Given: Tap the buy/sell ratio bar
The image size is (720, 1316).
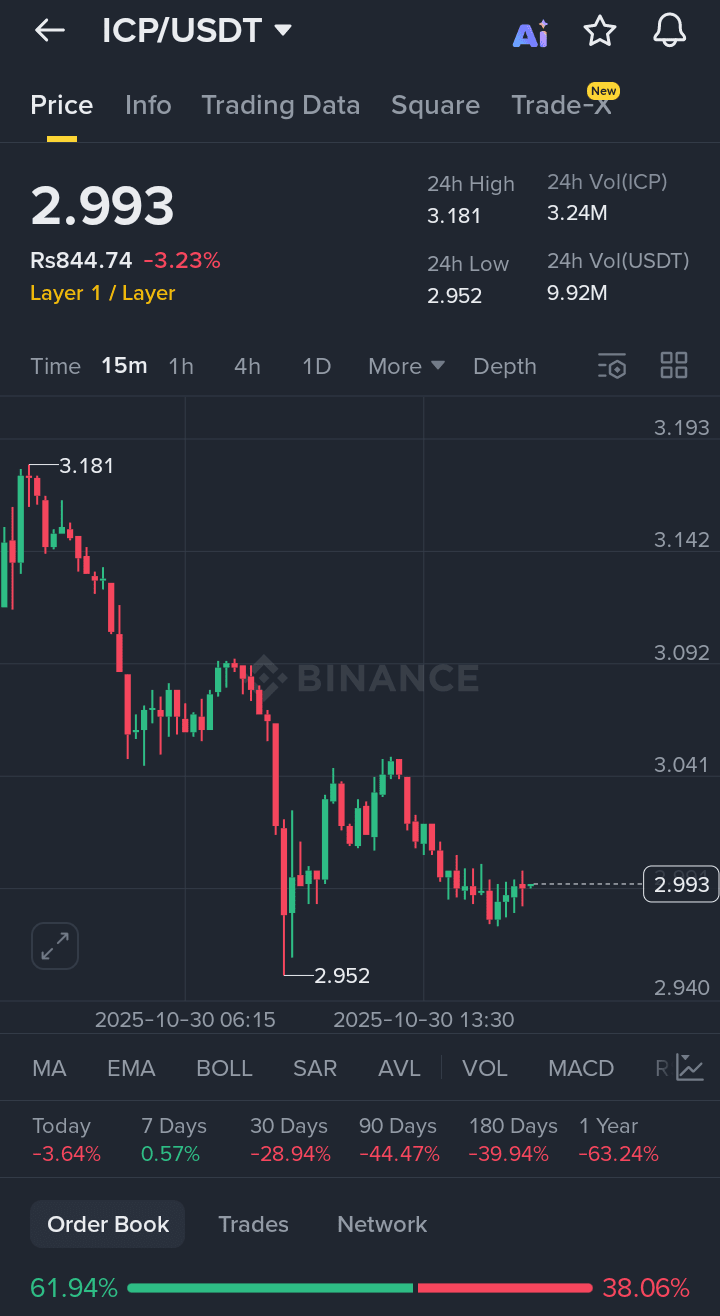Looking at the screenshot, I should [x=360, y=1288].
